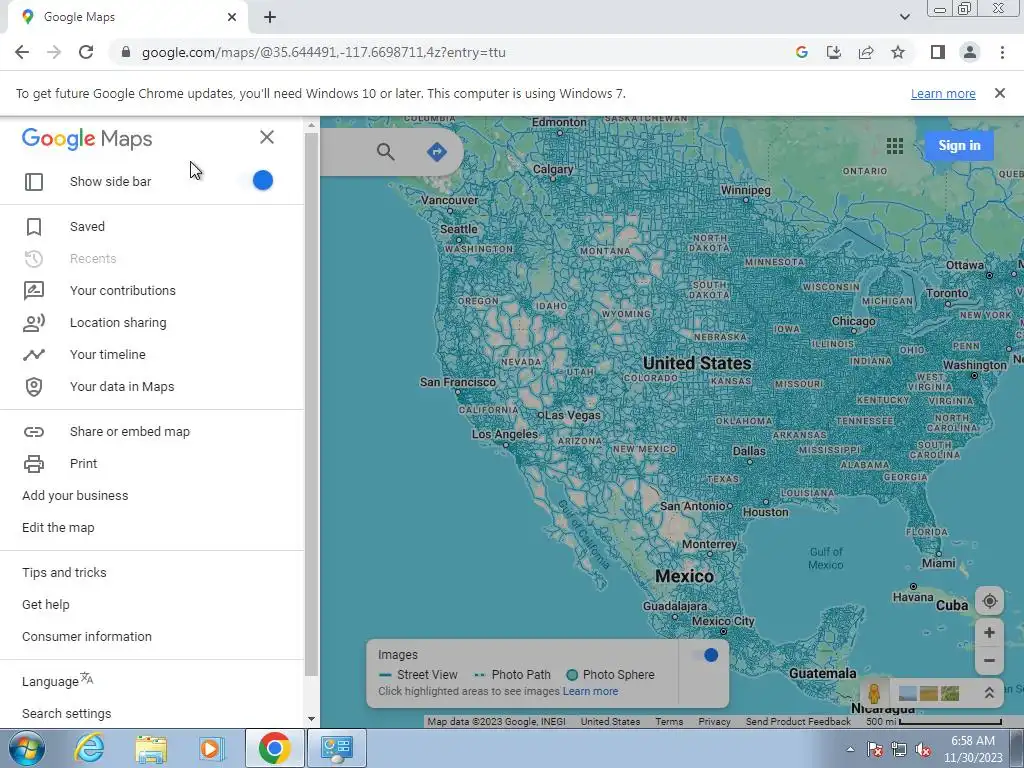Click Learn more about Chrome updates
Screen dimensions: 1024x768
(943, 93)
